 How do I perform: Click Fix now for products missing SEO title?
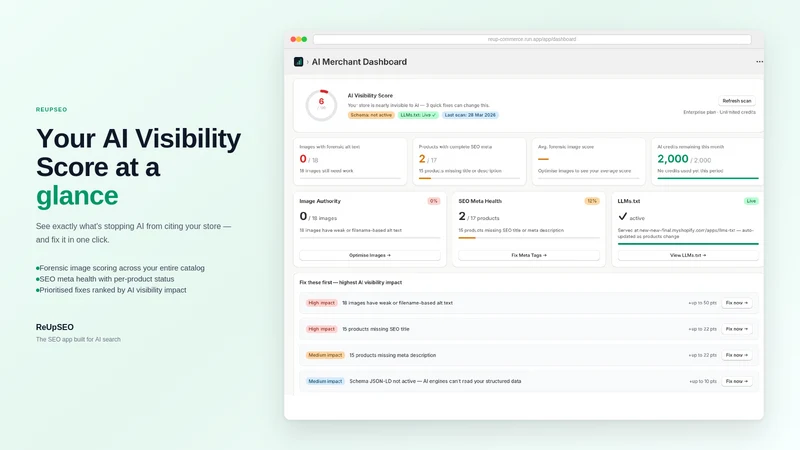737,329
